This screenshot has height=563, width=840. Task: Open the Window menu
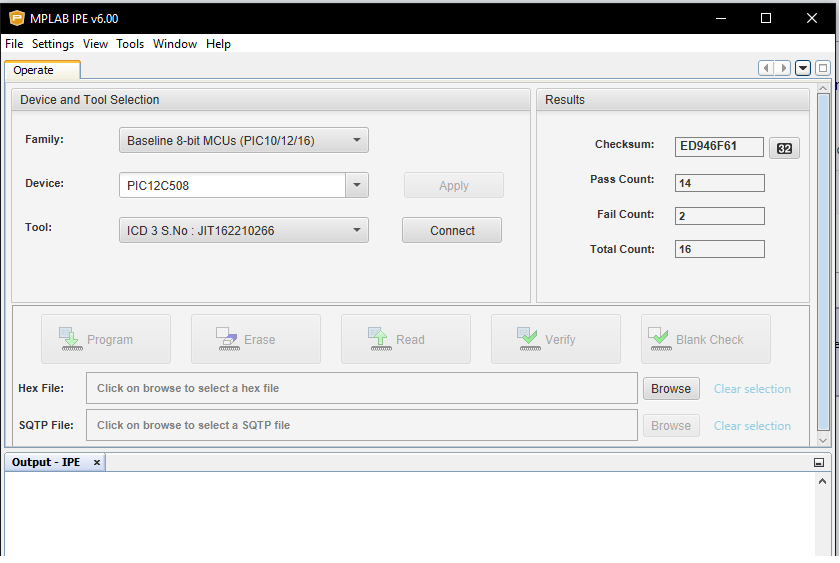tap(175, 44)
